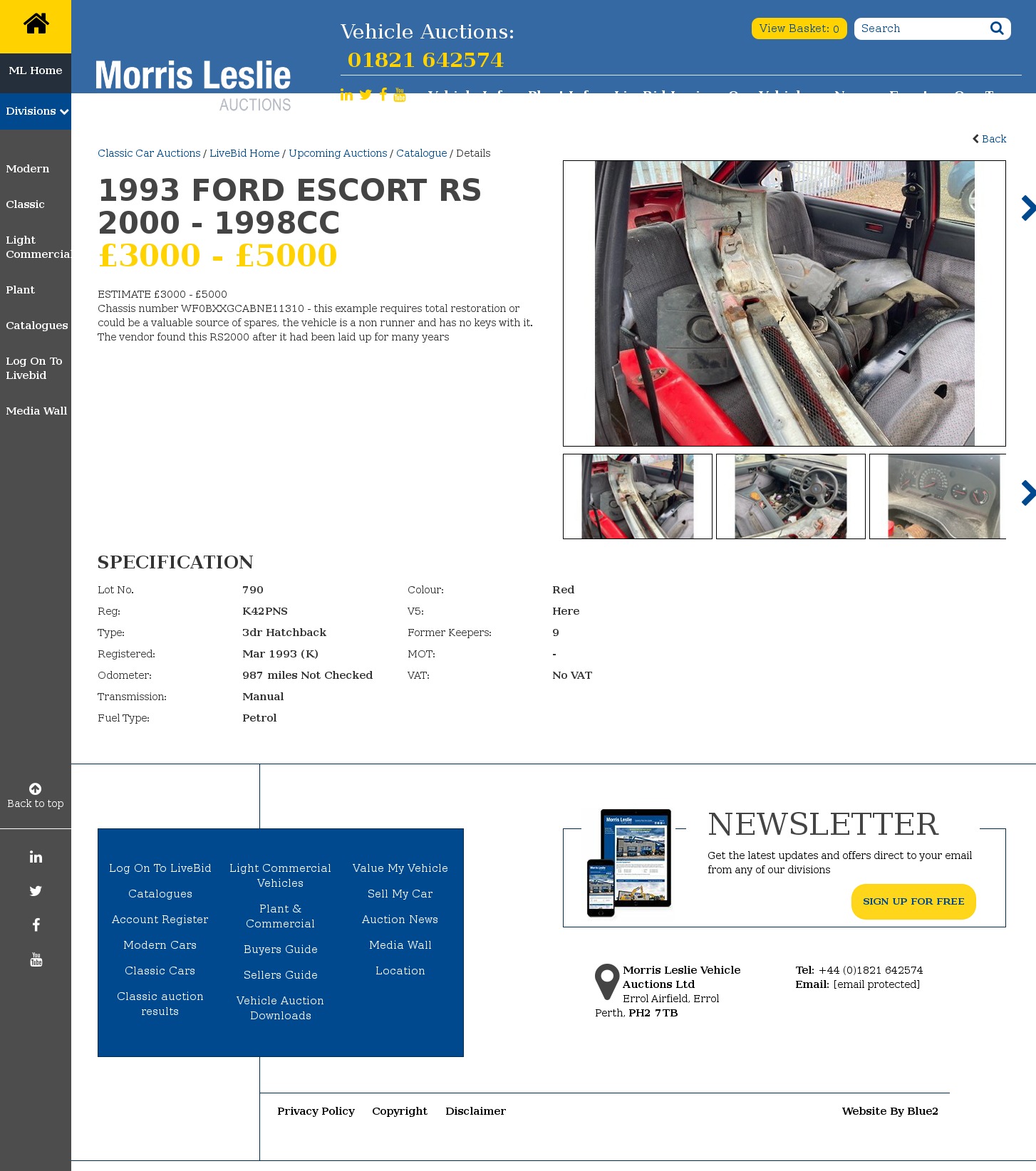Open Catalogues in the sidebar
Screen dimensions: 1036x1171
[x=37, y=326]
